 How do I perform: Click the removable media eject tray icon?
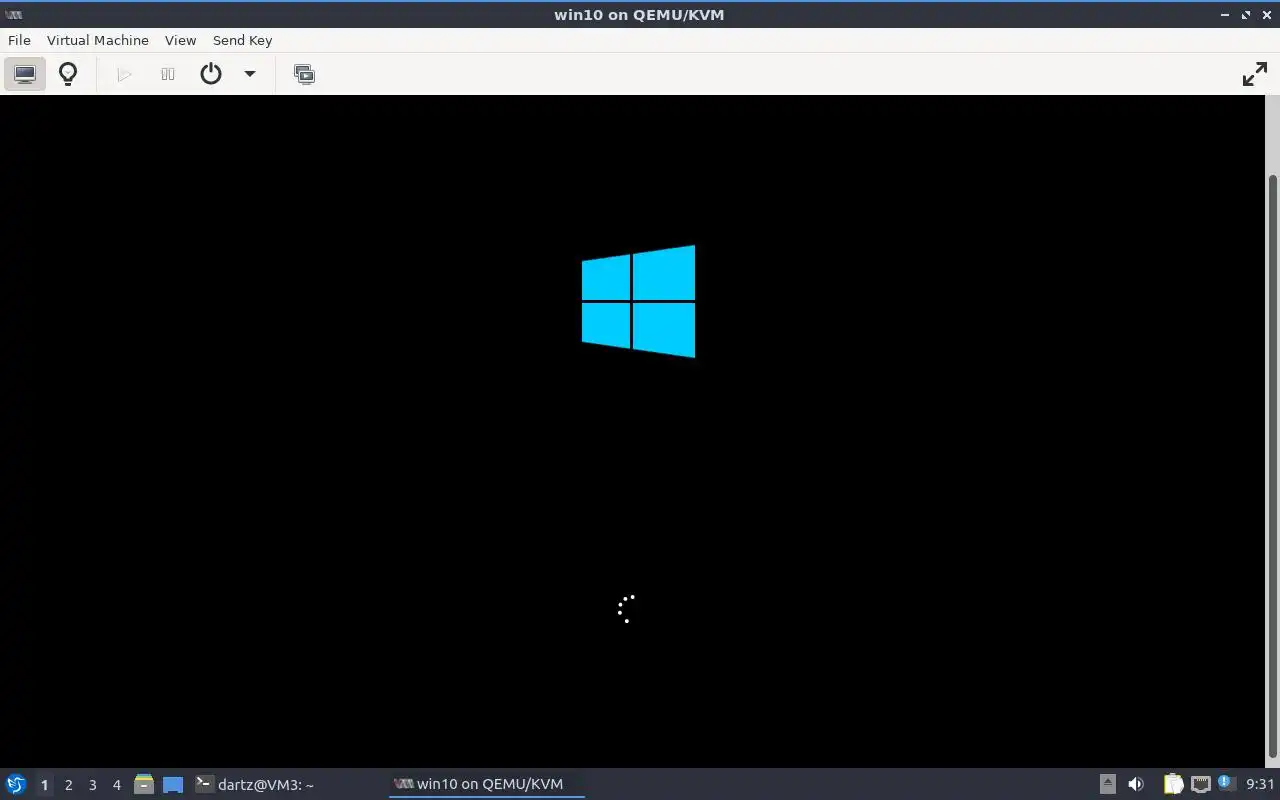click(x=1107, y=784)
